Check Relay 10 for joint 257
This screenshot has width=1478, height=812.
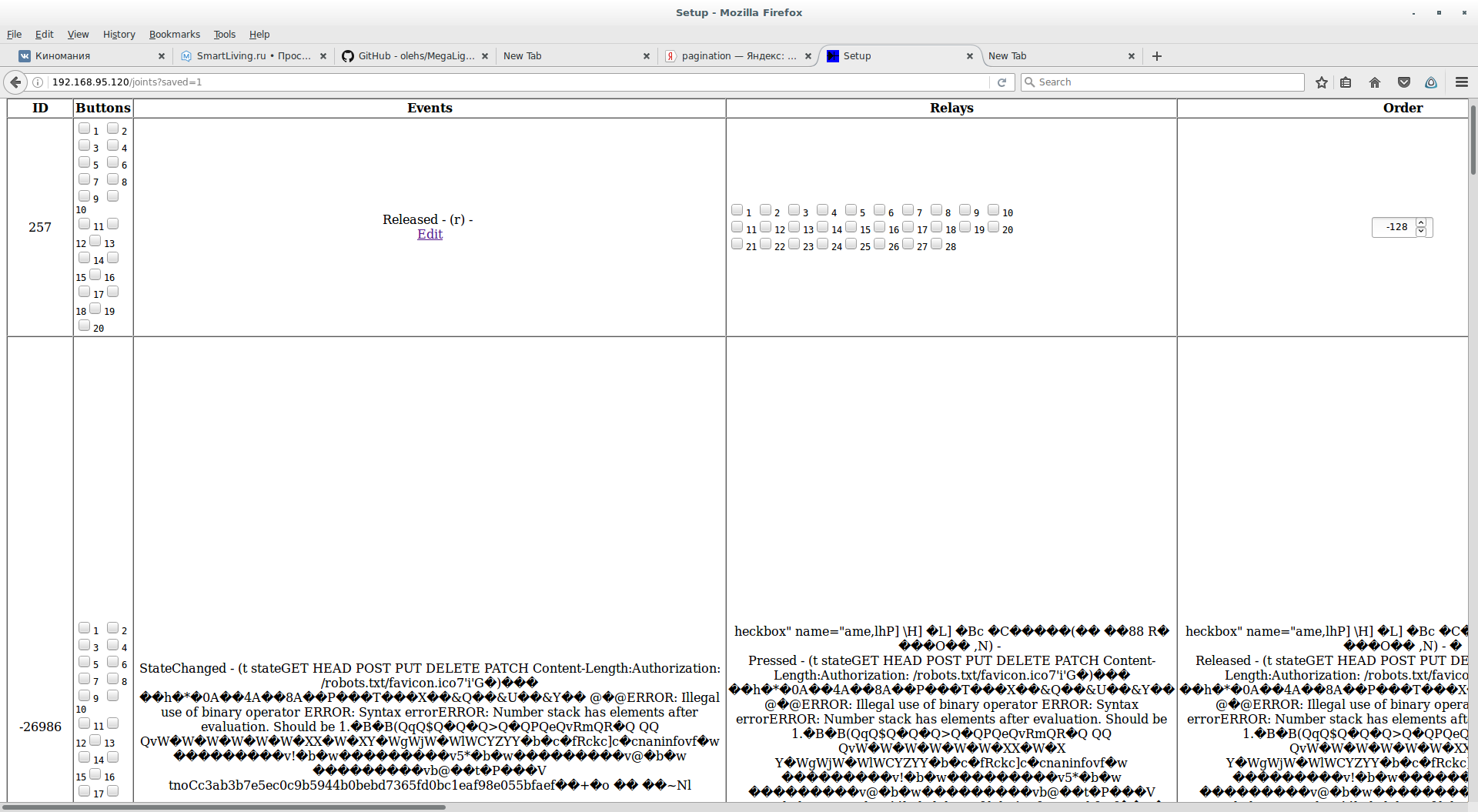(992, 209)
